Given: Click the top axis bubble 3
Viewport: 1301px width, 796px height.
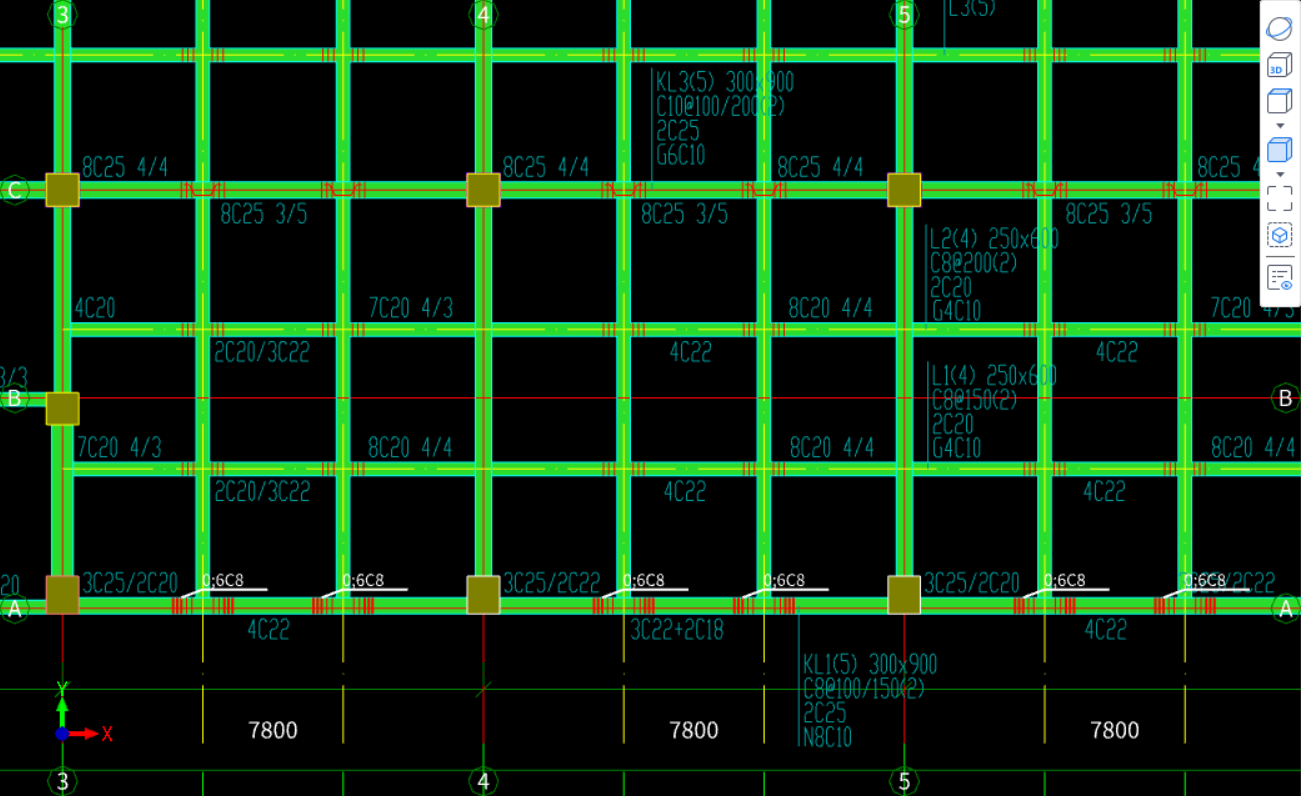Looking at the screenshot, I should tap(63, 15).
